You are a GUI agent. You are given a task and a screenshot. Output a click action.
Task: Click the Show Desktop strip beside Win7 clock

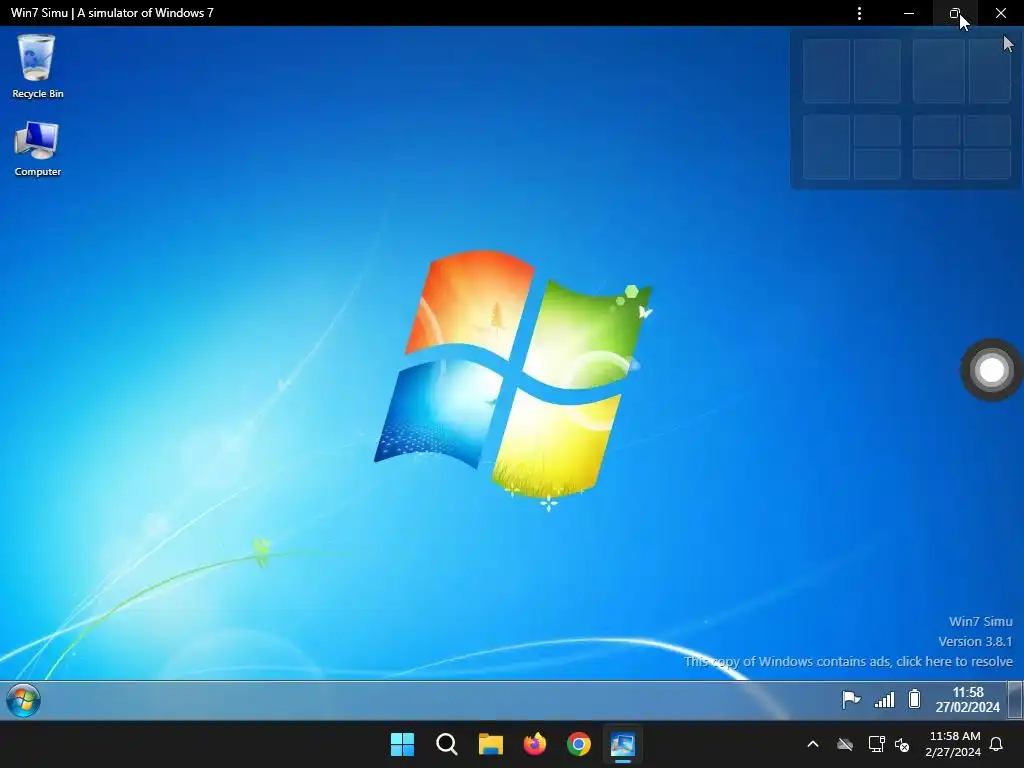click(x=1015, y=699)
